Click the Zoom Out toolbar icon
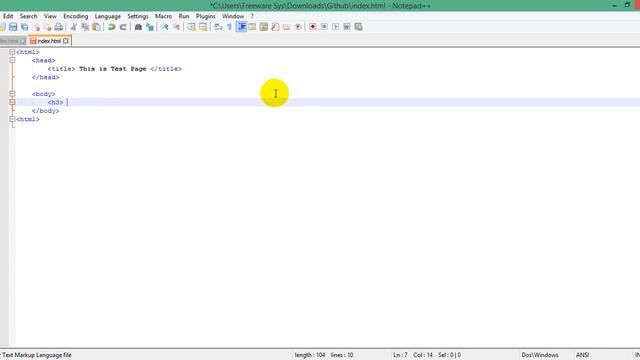The height and width of the screenshot is (360, 640). click(x=176, y=27)
